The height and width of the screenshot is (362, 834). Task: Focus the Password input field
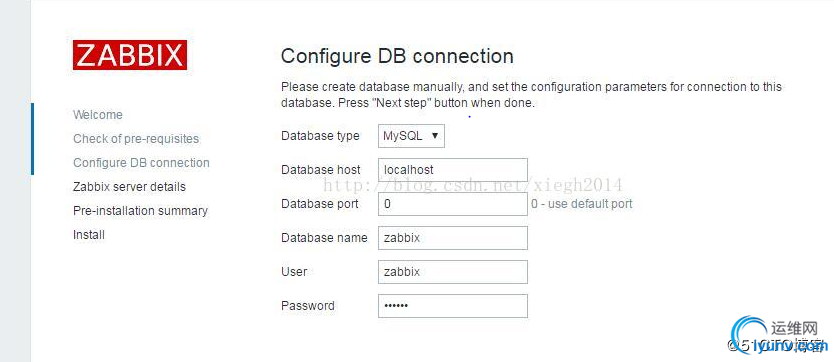click(453, 306)
